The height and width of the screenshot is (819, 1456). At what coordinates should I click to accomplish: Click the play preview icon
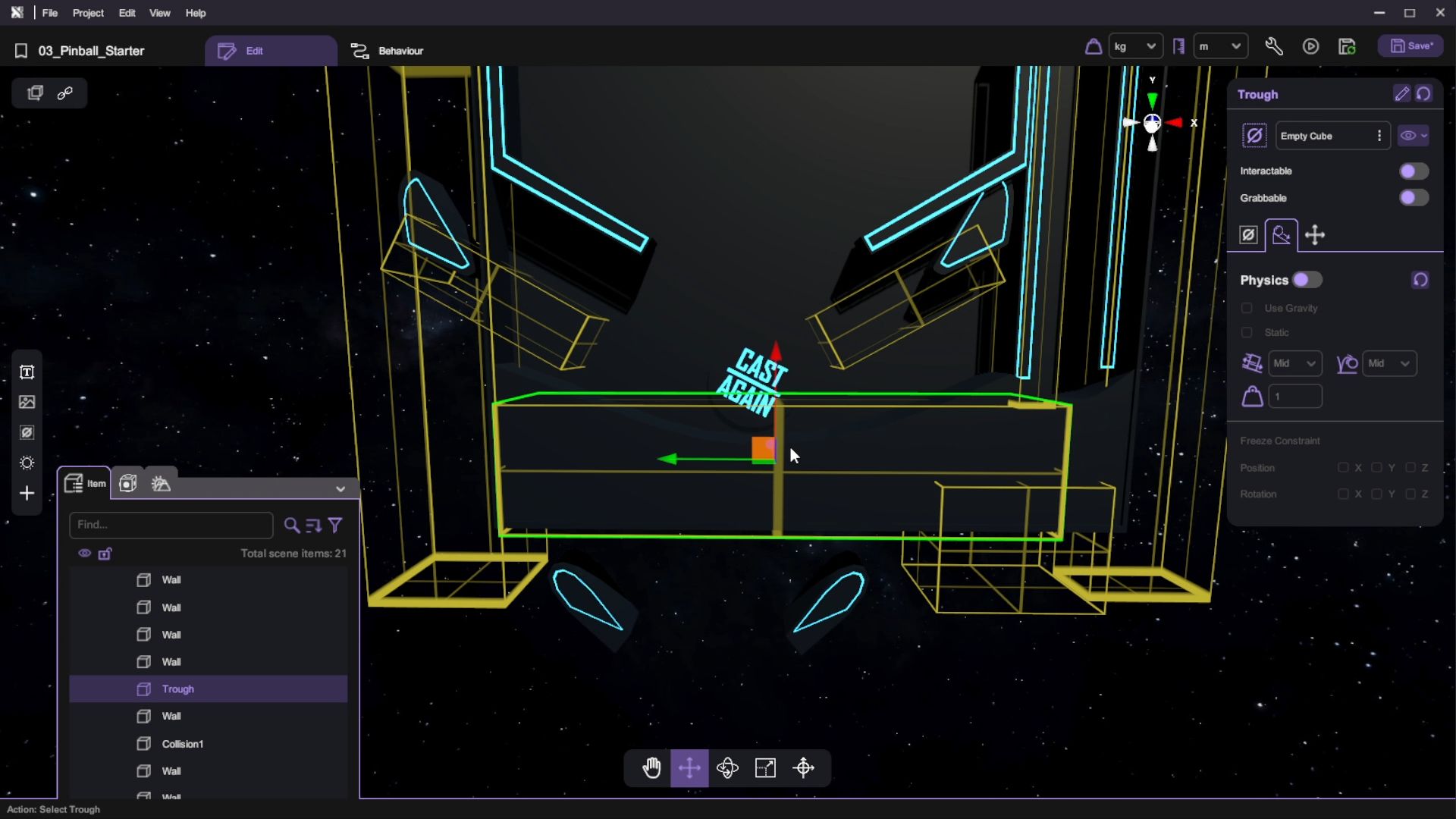click(x=1310, y=47)
